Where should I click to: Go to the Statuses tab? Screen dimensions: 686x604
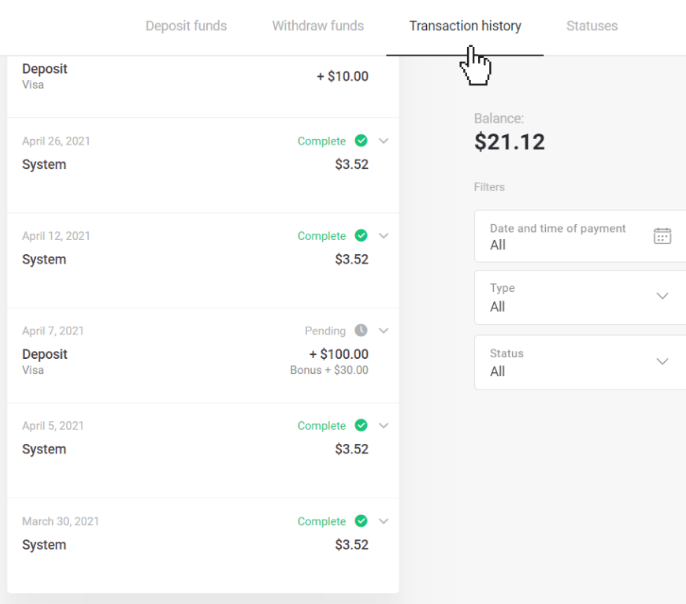coord(592,26)
